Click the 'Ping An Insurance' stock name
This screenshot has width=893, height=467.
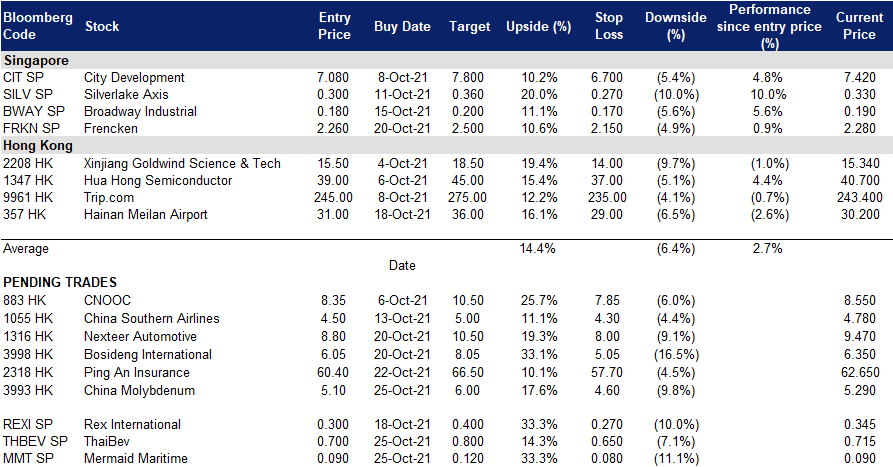137,372
